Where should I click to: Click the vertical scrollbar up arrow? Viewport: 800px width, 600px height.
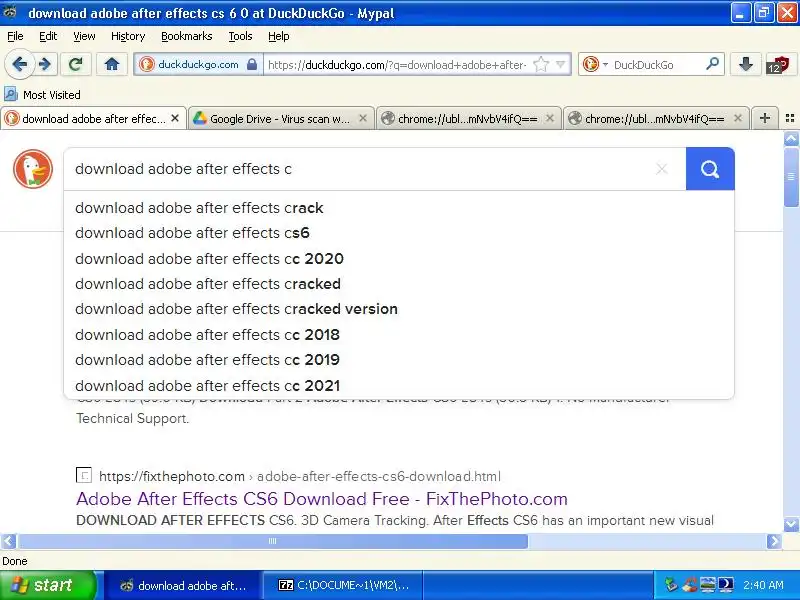click(x=791, y=138)
